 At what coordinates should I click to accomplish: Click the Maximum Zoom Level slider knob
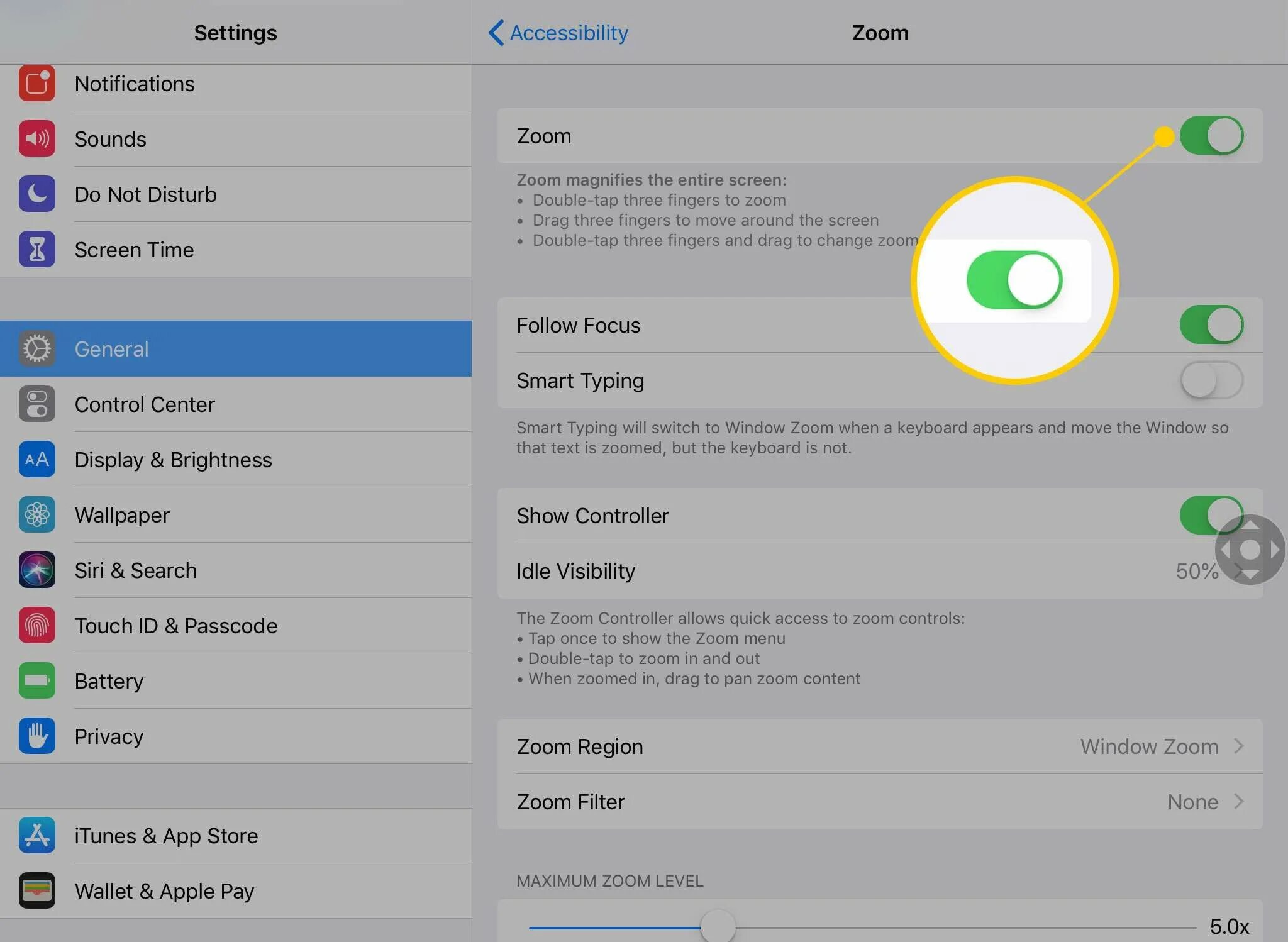[x=718, y=927]
